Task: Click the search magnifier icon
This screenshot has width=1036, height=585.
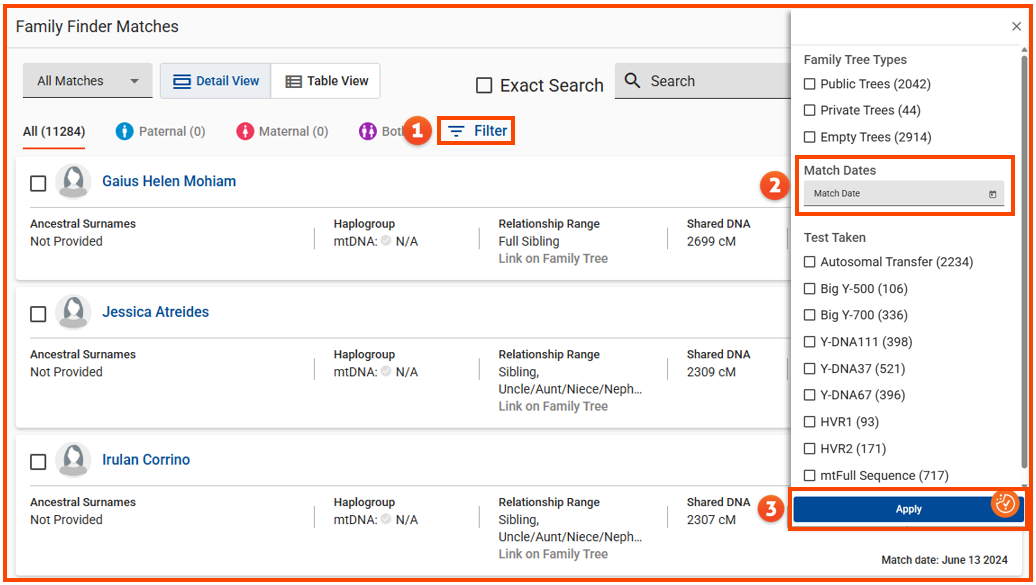Action: (633, 81)
